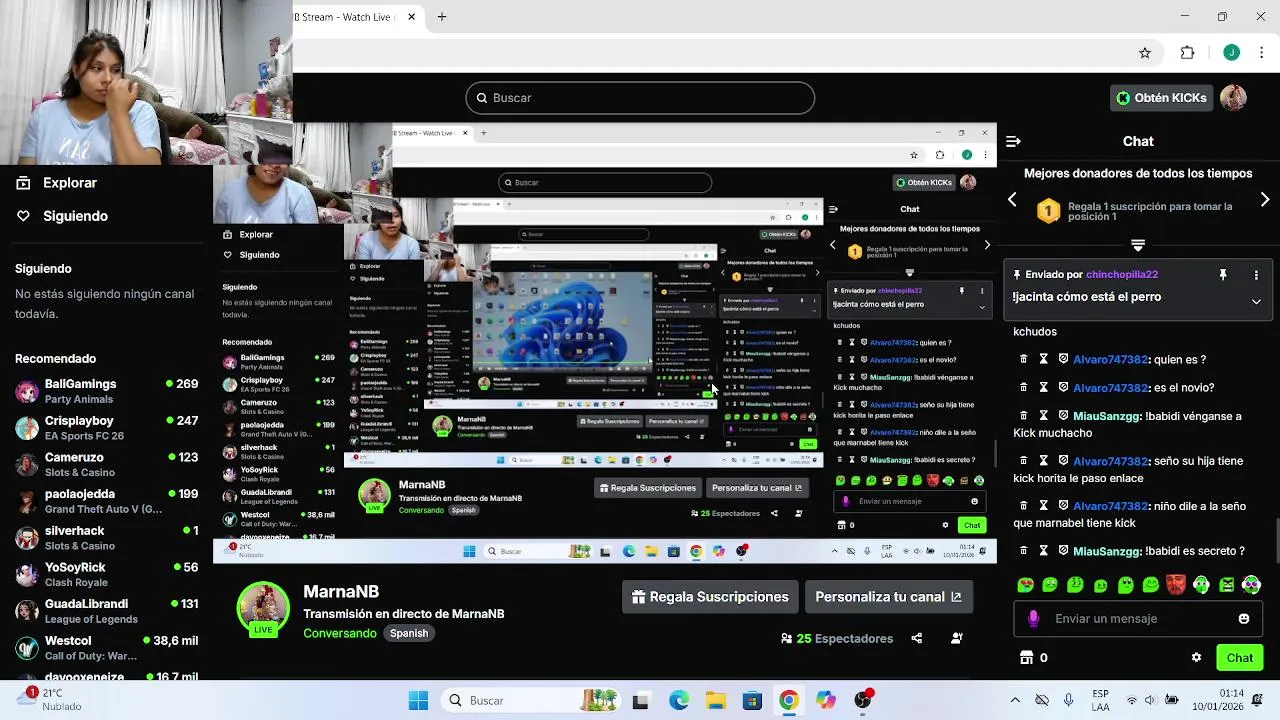Click the Spanish language tag

409,633
